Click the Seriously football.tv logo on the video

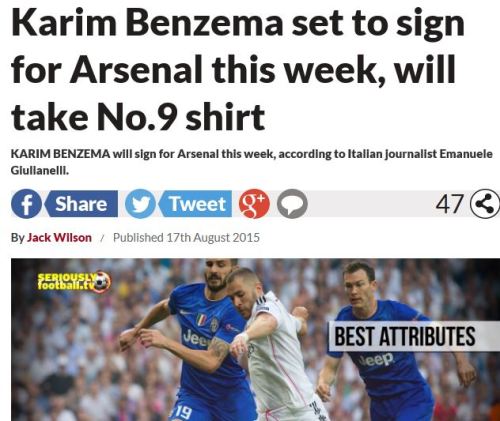coord(74,282)
